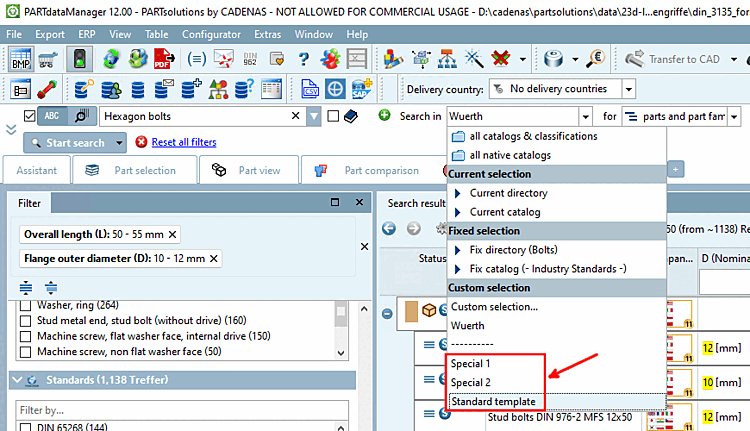Click the traffic light status icon
Viewport: 750px width, 431px height.
(x=79, y=59)
